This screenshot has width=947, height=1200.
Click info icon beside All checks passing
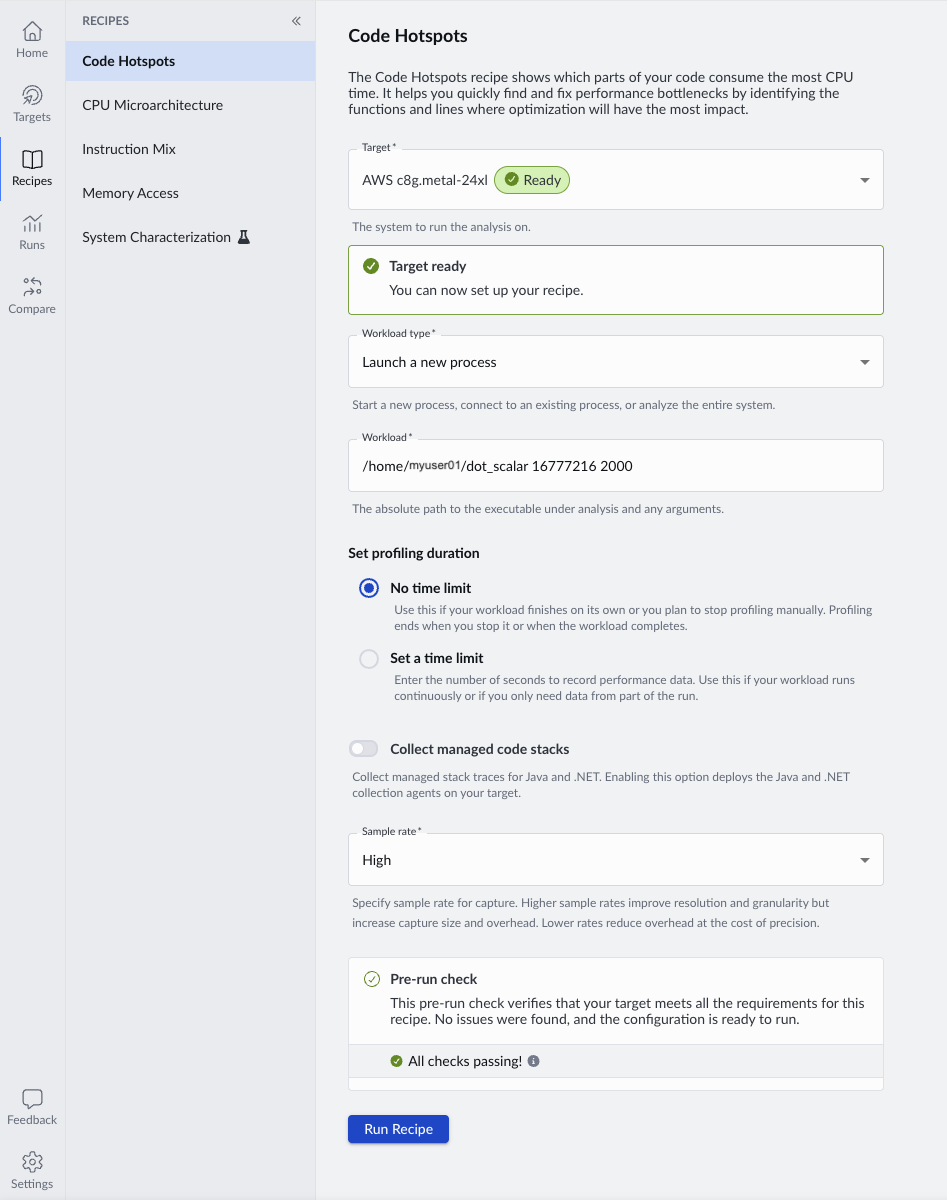(x=533, y=1061)
